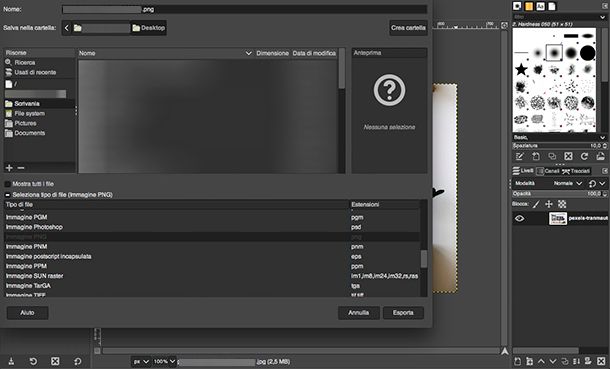Collapse the Seleziona tipo di file expander

click(7, 195)
